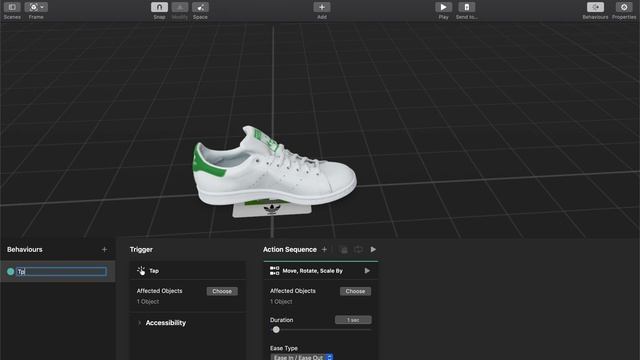Toggle the action sequence loop icon
640x360 pixels.
coord(358,249)
